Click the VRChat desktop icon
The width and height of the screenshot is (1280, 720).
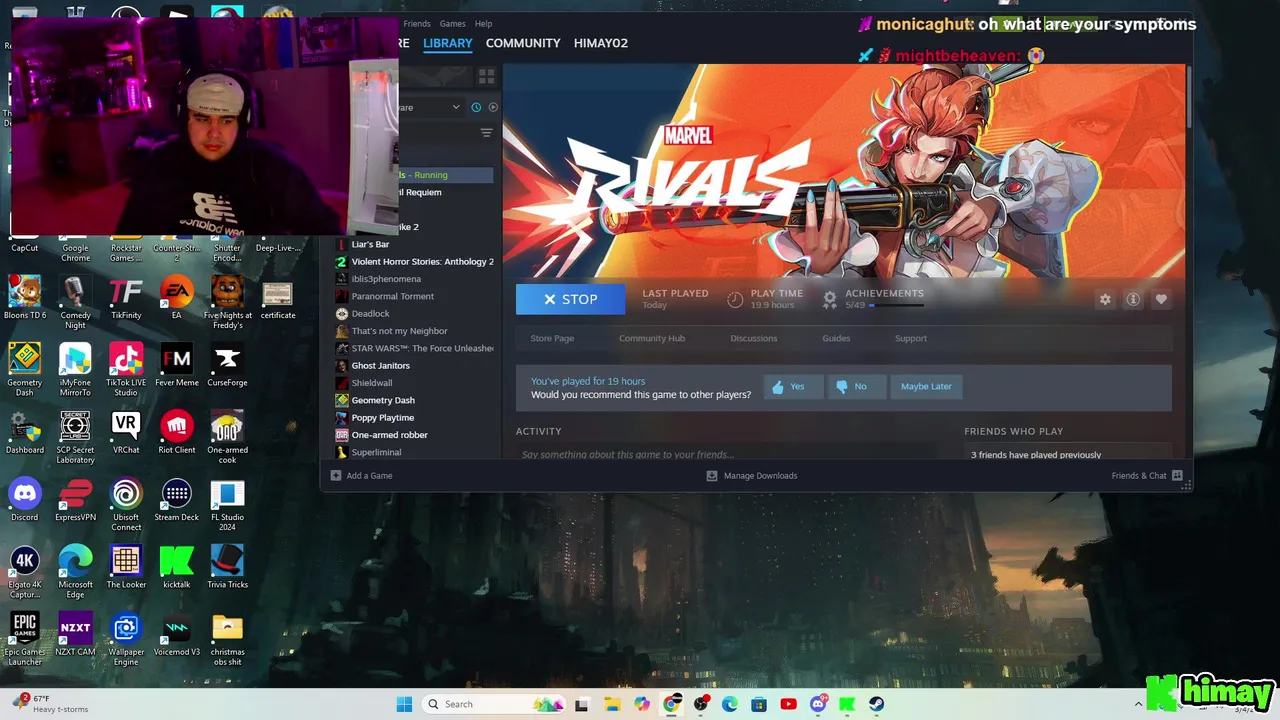click(x=126, y=433)
